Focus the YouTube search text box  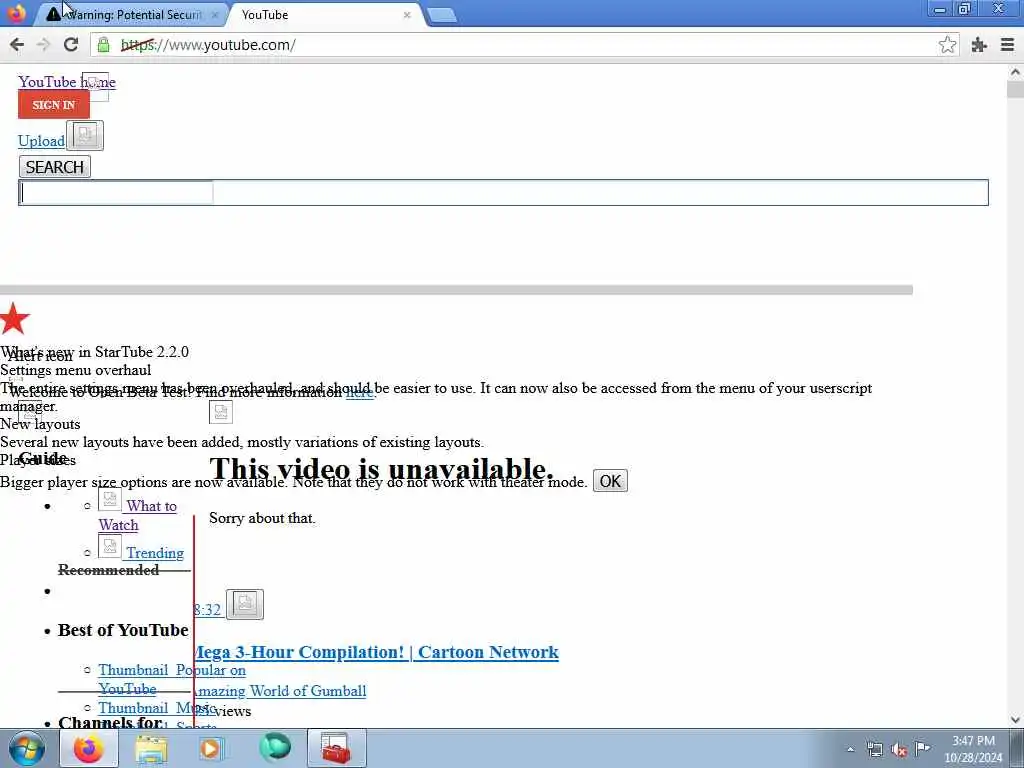(x=503, y=193)
